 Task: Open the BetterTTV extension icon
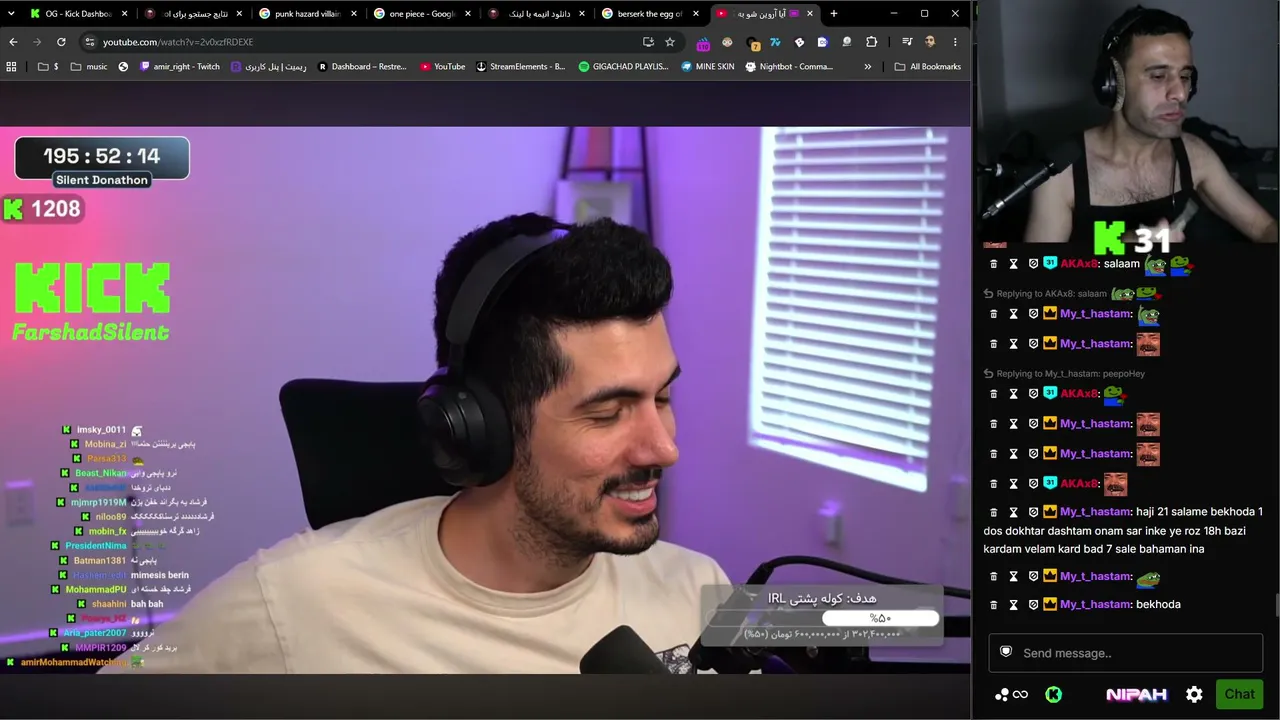(x=799, y=42)
